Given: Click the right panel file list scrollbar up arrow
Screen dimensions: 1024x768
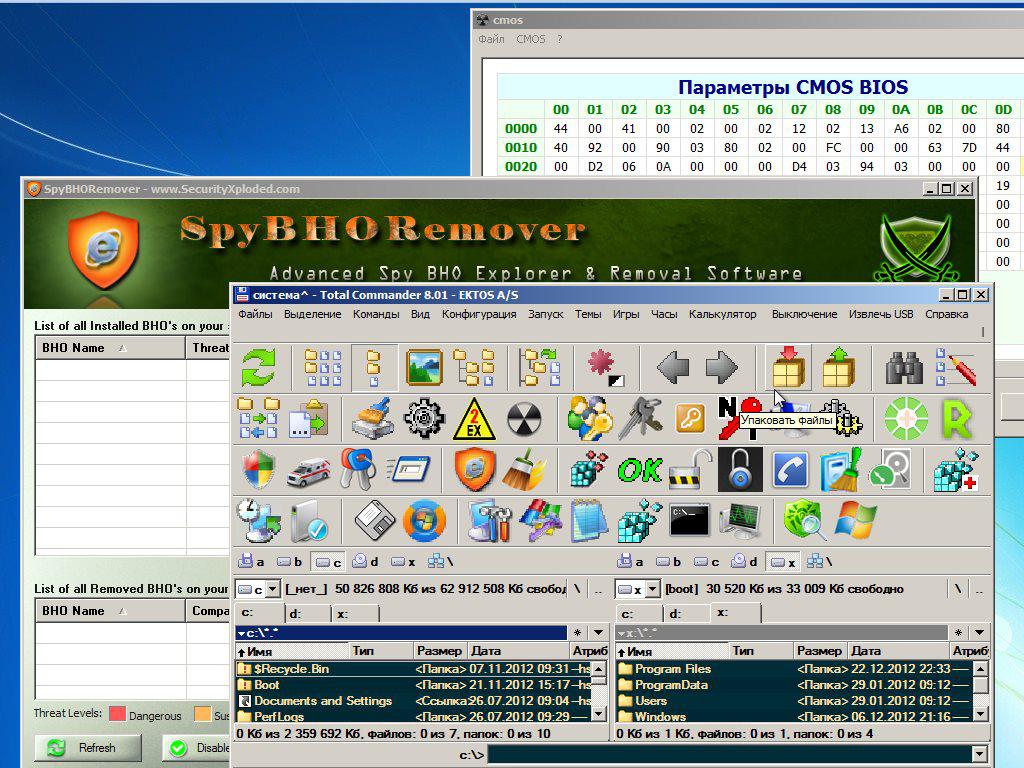Looking at the screenshot, I should point(980,669).
